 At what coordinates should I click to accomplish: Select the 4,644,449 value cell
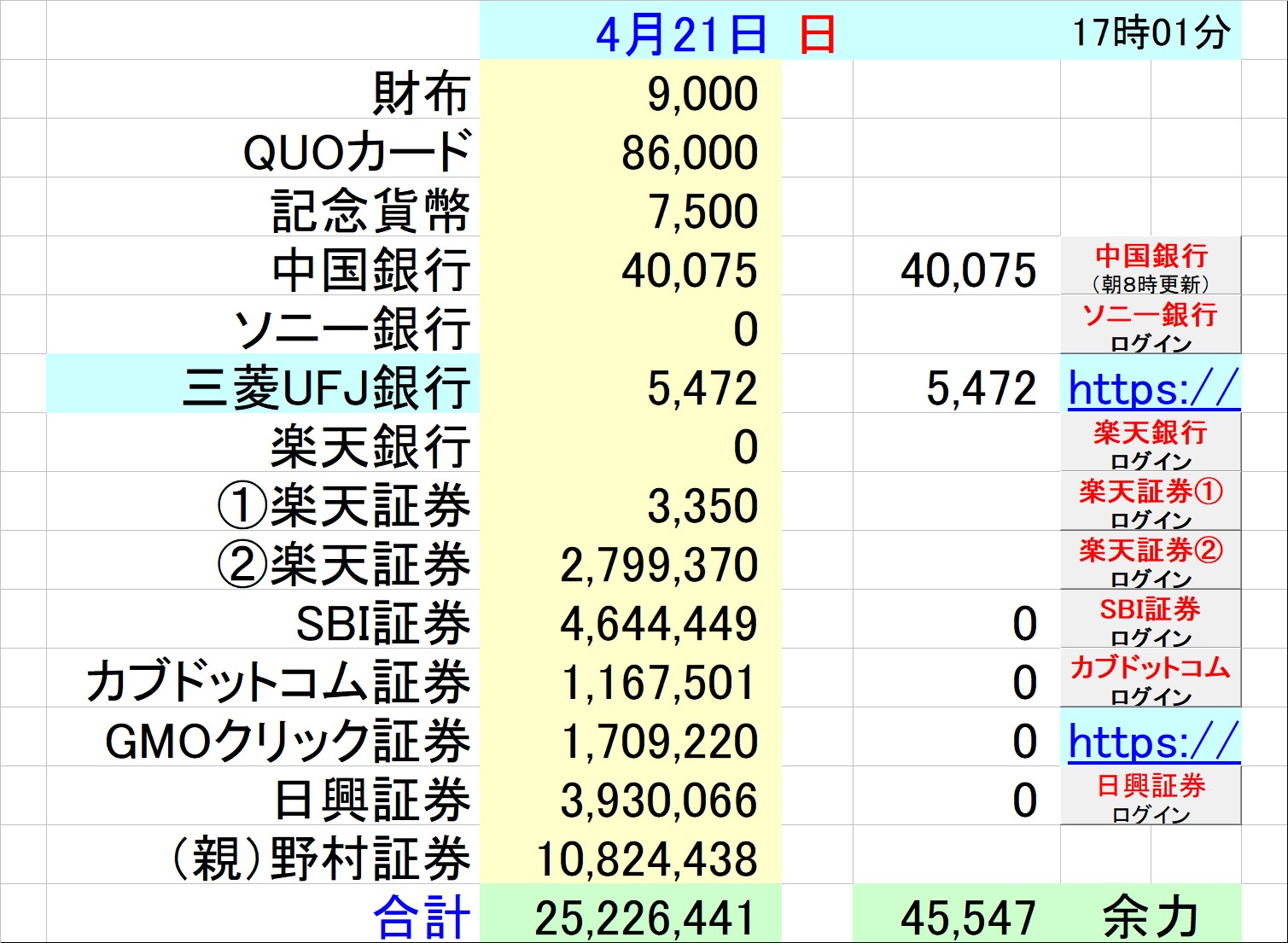click(631, 619)
